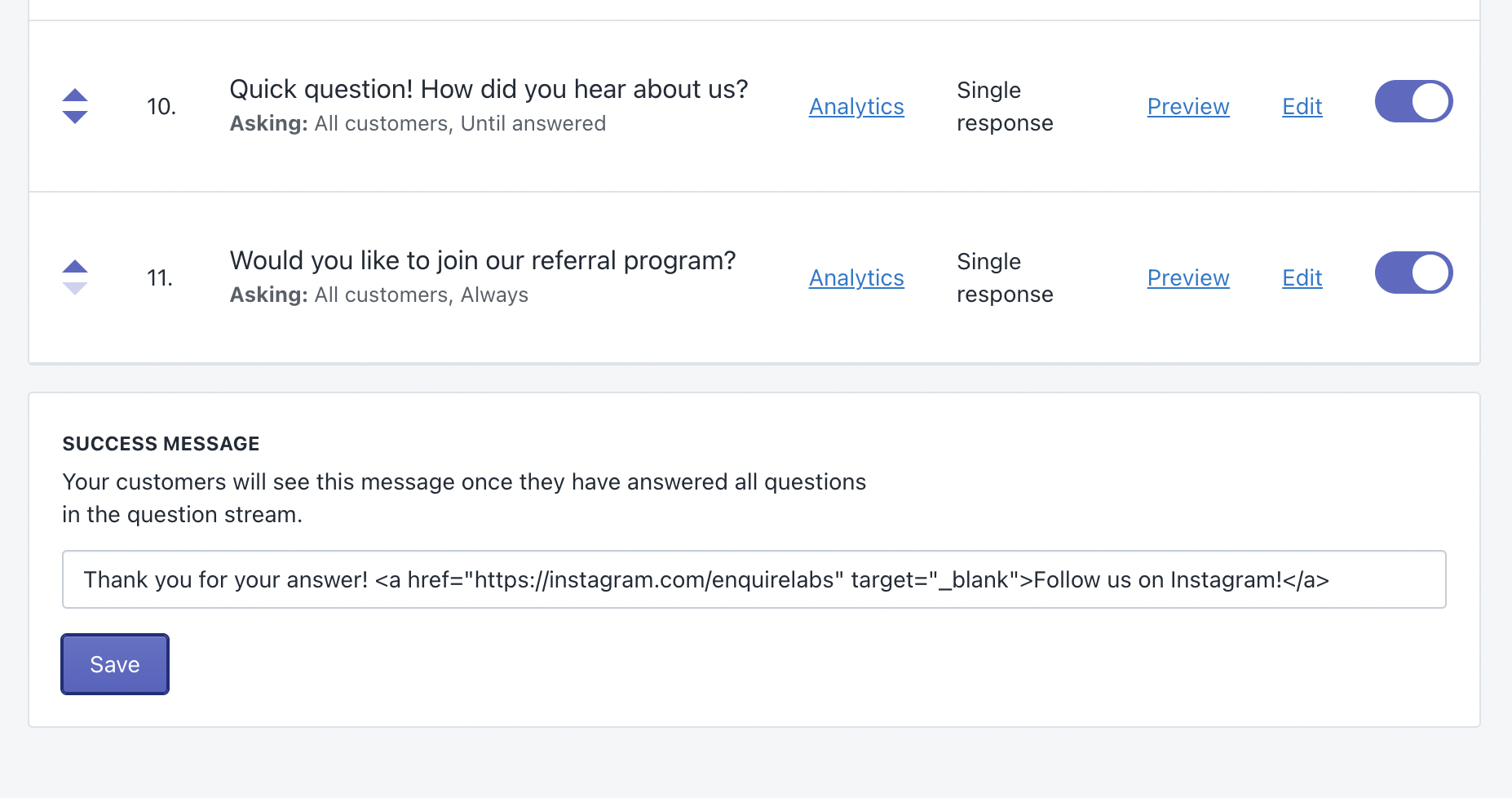Image resolution: width=1512 pixels, height=798 pixels.
Task: Move question 11 up in the list
Action: [75, 266]
